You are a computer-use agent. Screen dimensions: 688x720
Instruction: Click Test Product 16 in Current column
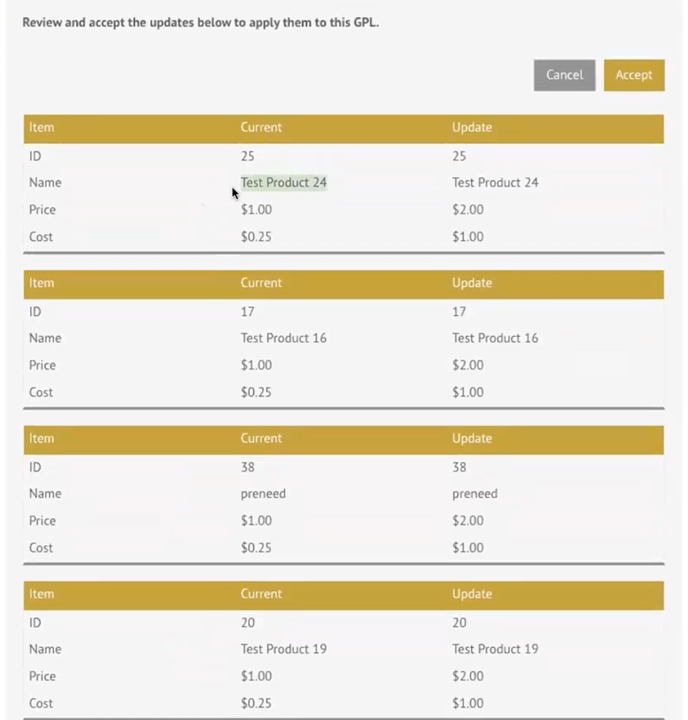pyautogui.click(x=284, y=338)
